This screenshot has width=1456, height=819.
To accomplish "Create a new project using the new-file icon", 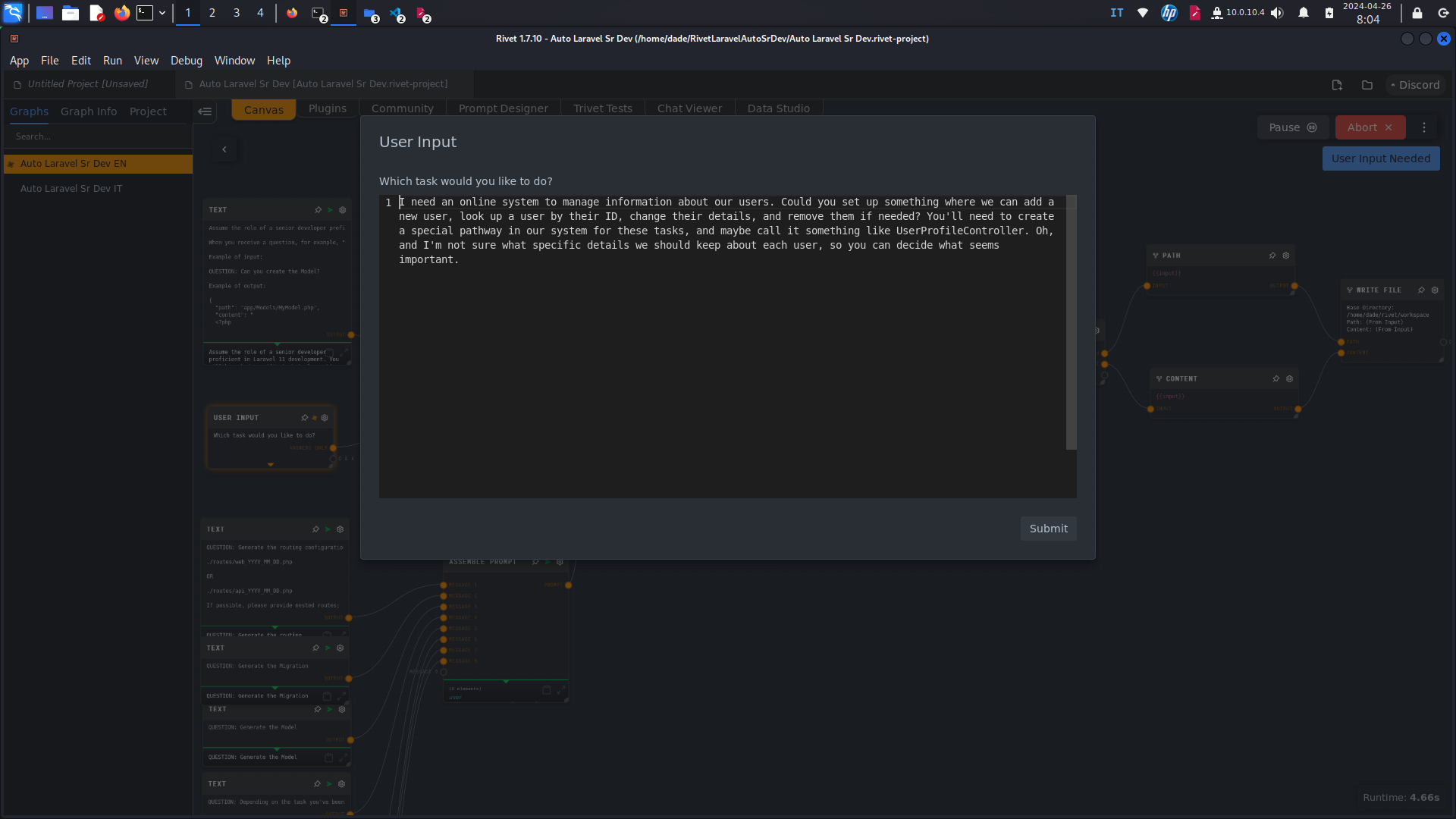I will coord(1337,85).
